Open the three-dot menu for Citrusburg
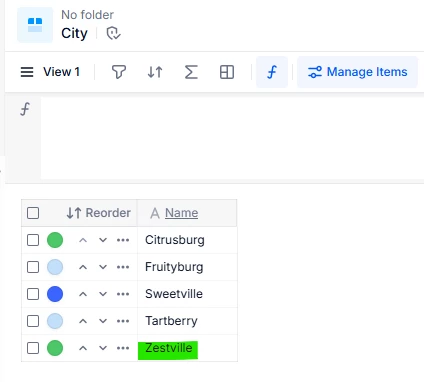424x382 pixels. pos(123,240)
